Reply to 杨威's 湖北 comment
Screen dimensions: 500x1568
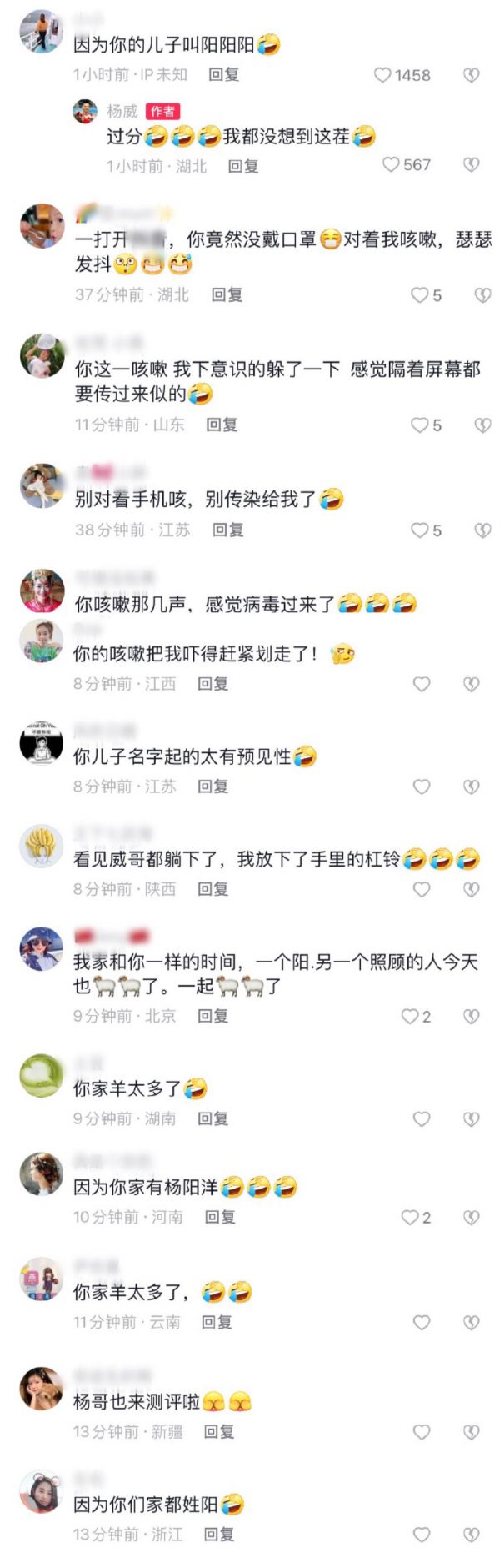(x=243, y=166)
